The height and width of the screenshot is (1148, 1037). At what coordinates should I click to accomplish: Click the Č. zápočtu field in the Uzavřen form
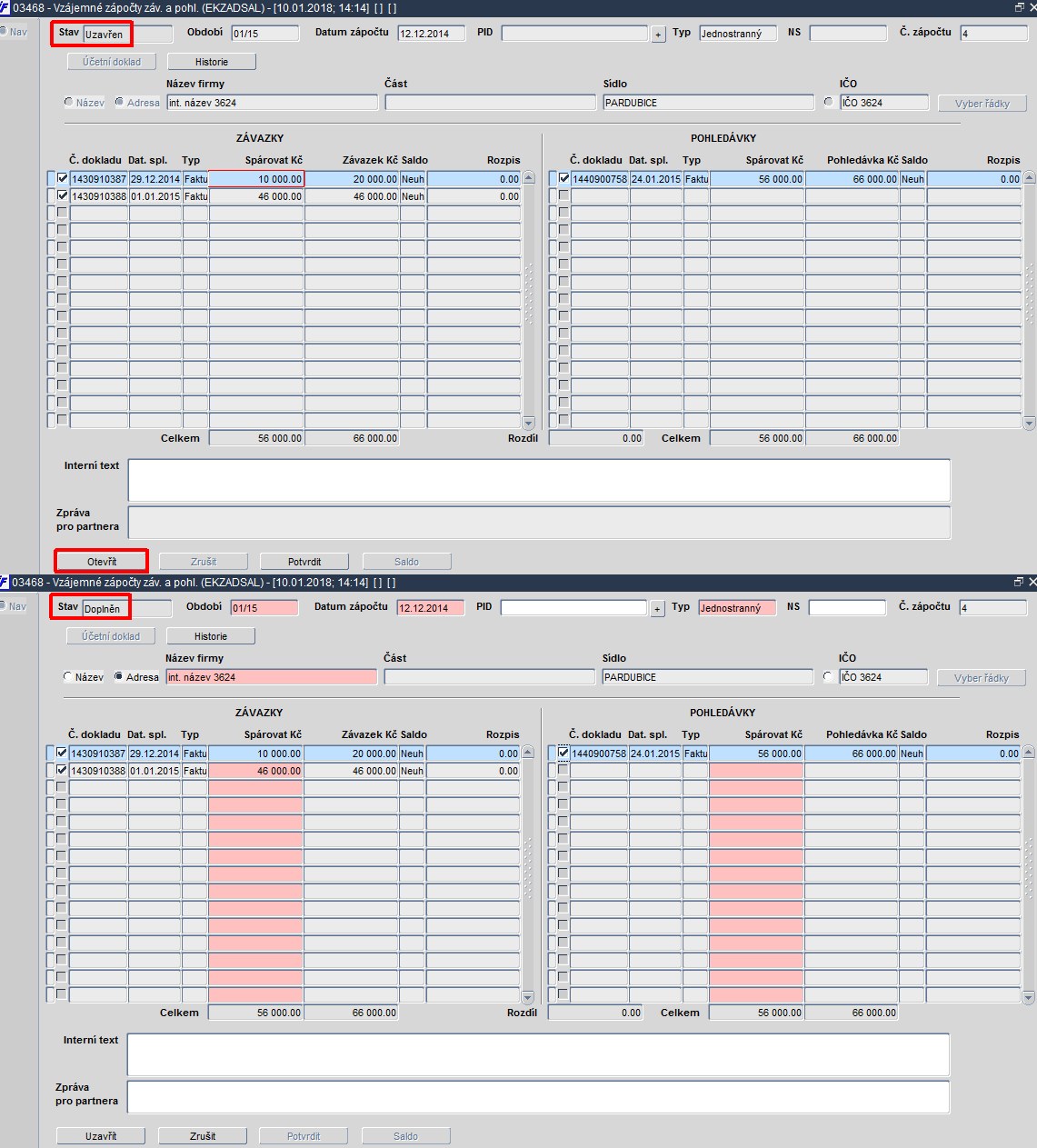click(994, 34)
